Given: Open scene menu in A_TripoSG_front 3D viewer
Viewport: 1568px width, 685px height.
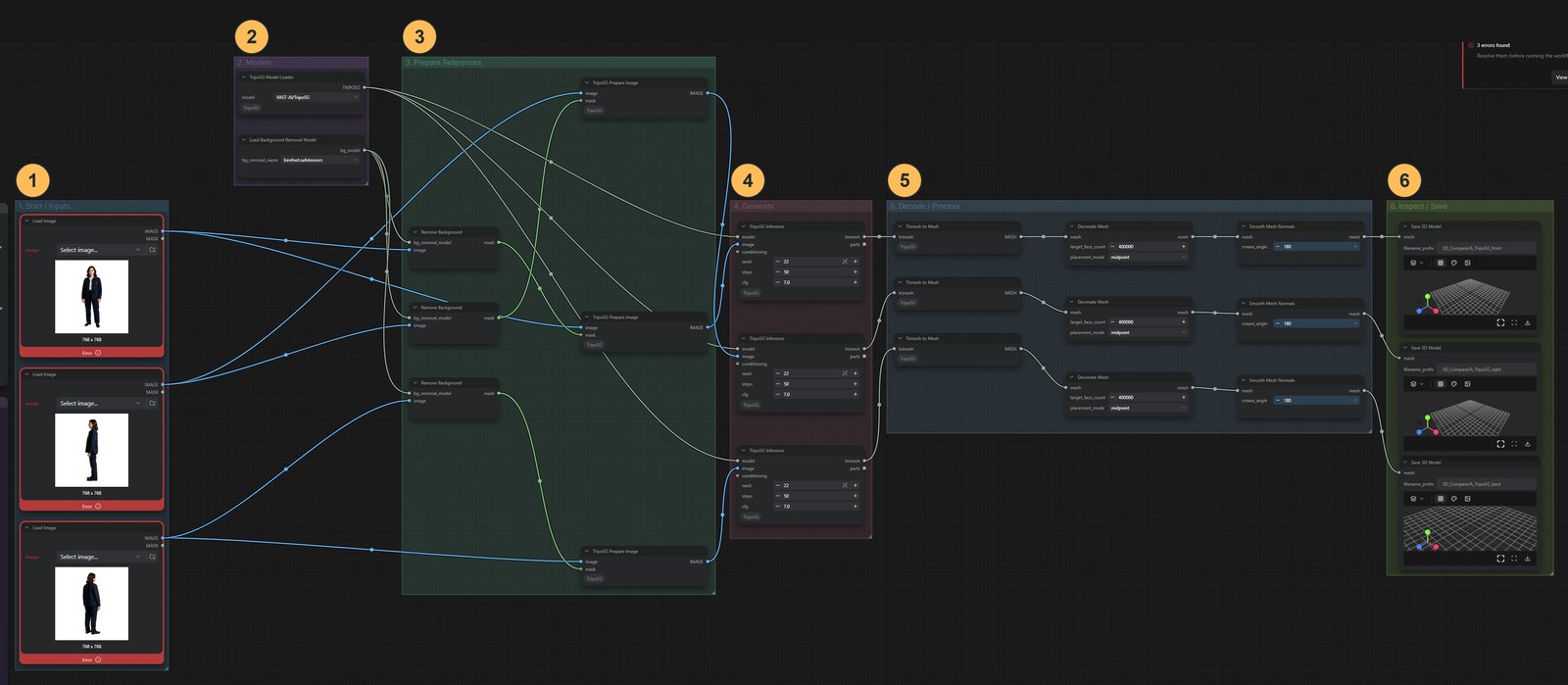Looking at the screenshot, I should (x=1417, y=263).
